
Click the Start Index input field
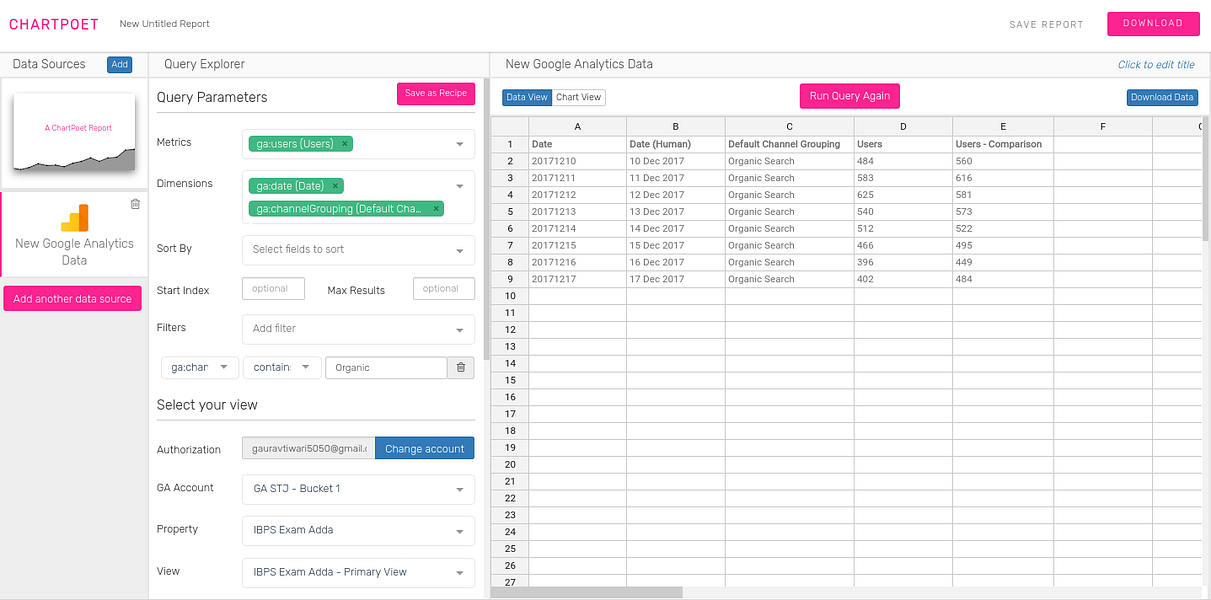click(x=273, y=289)
